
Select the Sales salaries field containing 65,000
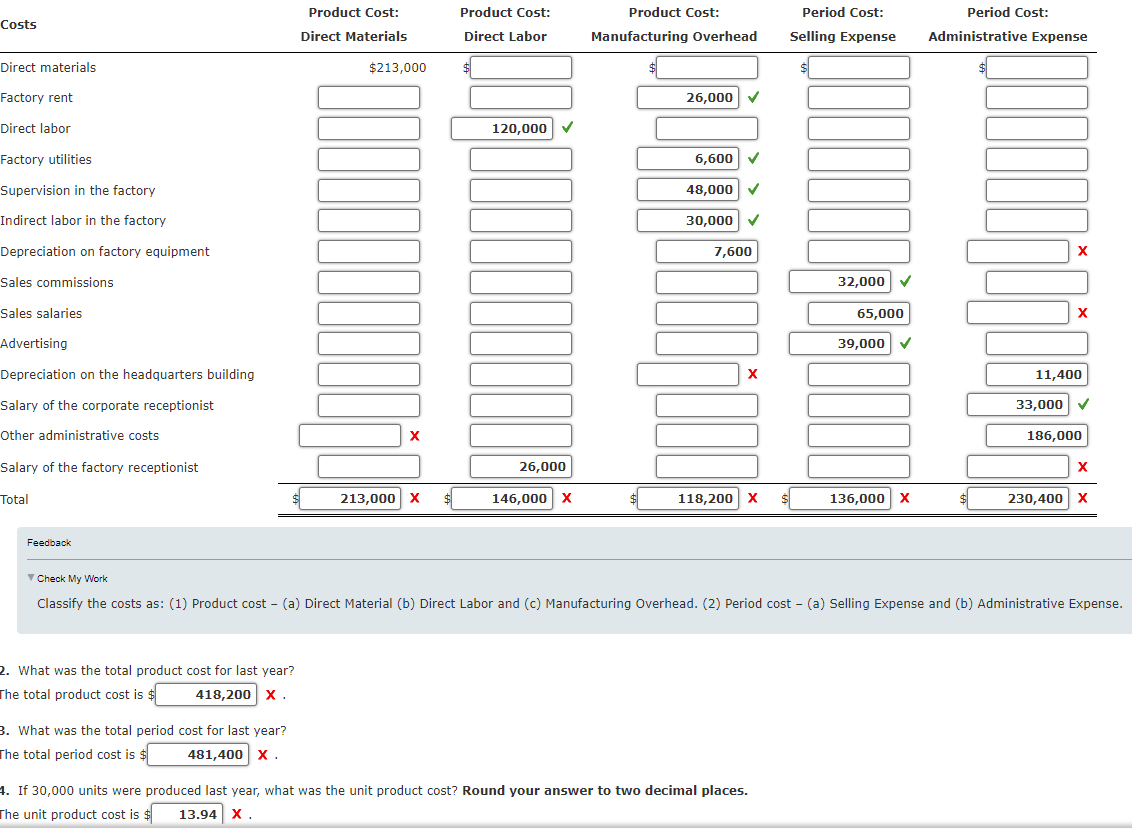858,313
